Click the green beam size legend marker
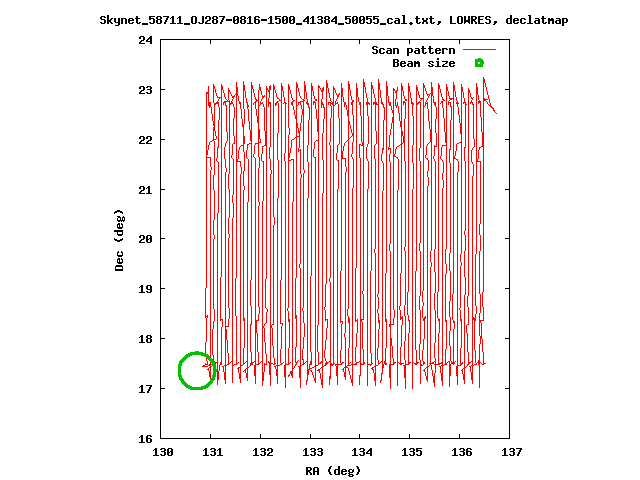 479,63
